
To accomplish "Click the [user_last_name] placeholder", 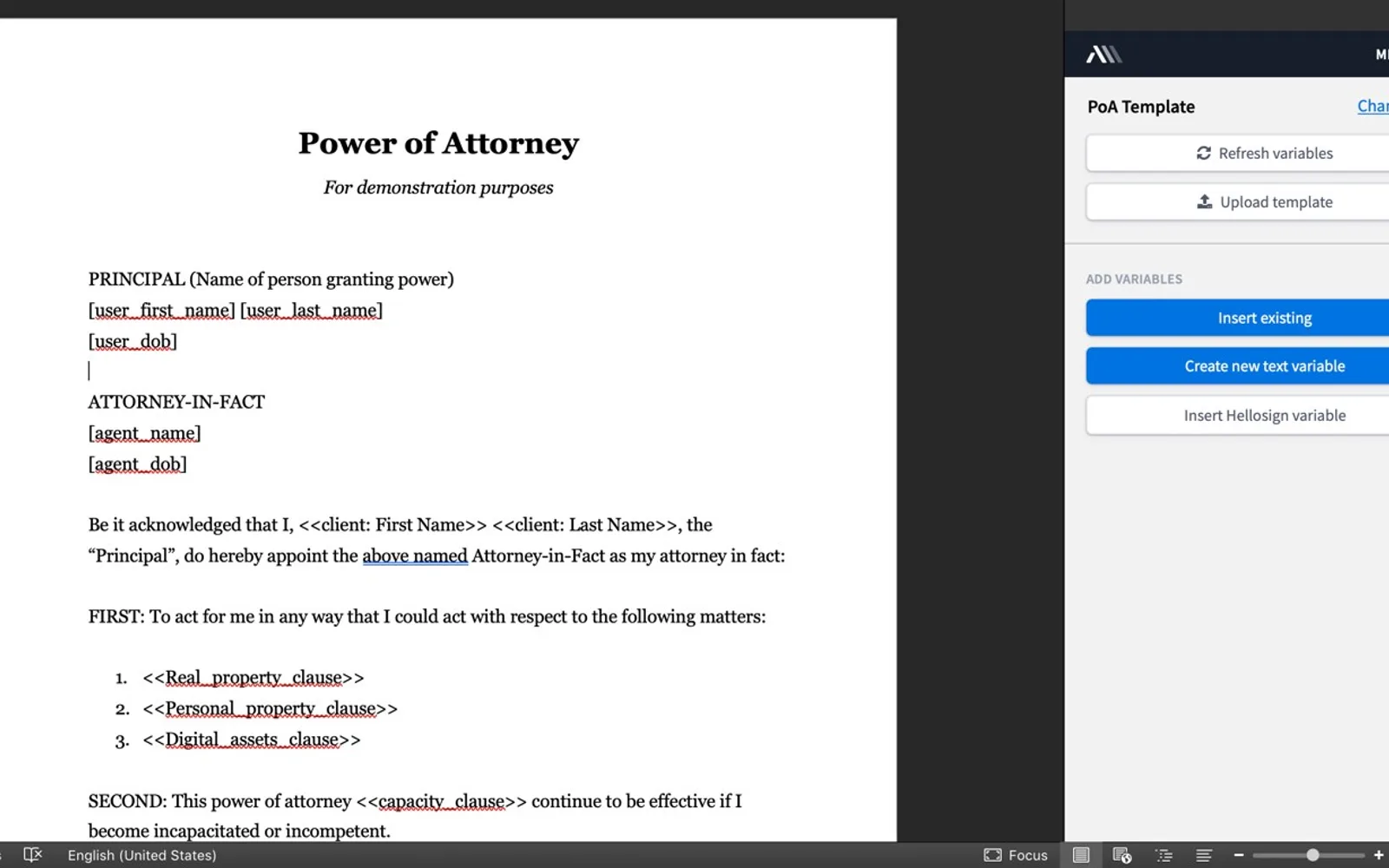I will [x=311, y=311].
